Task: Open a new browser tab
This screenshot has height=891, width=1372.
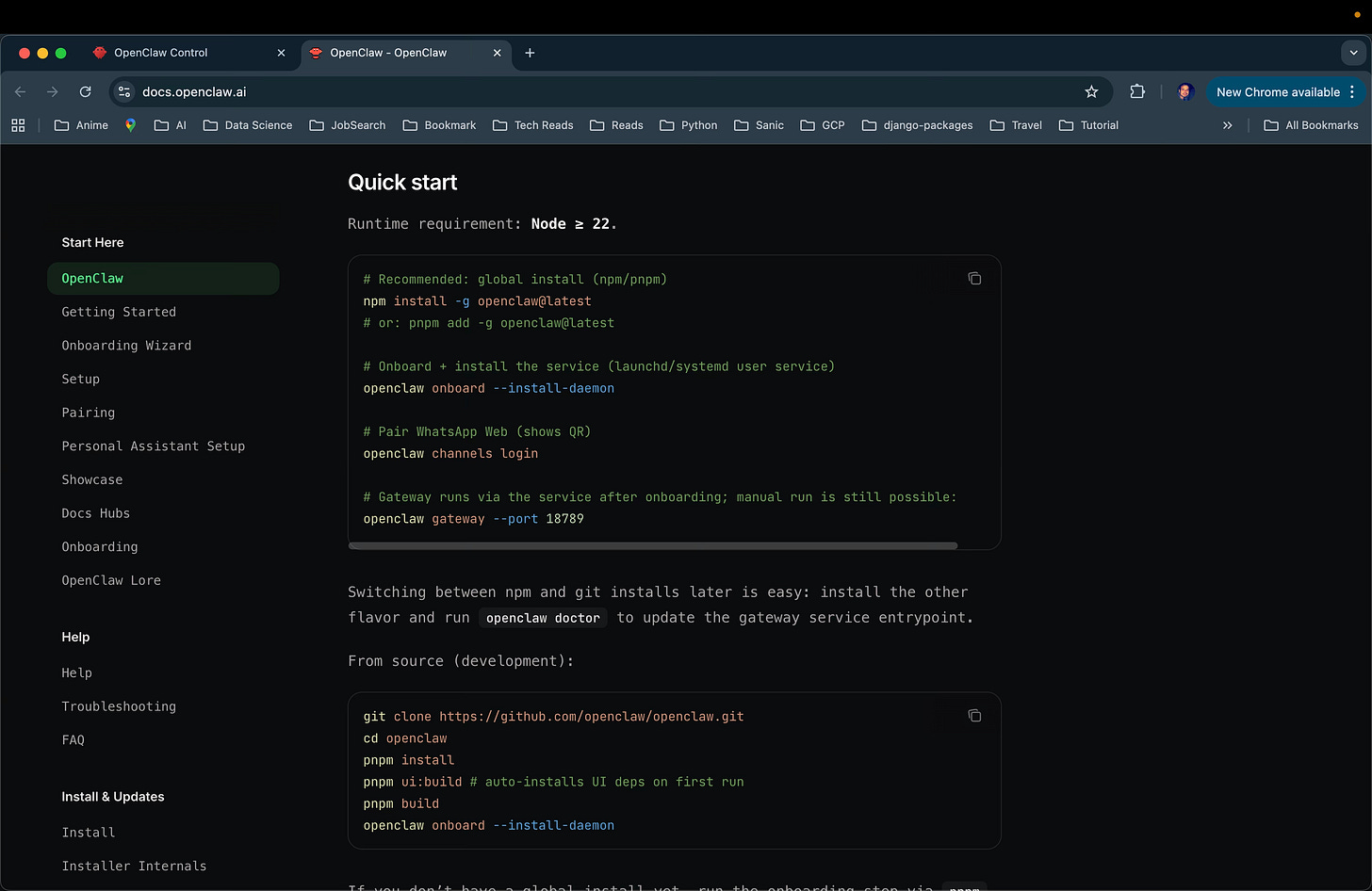Action: click(530, 53)
